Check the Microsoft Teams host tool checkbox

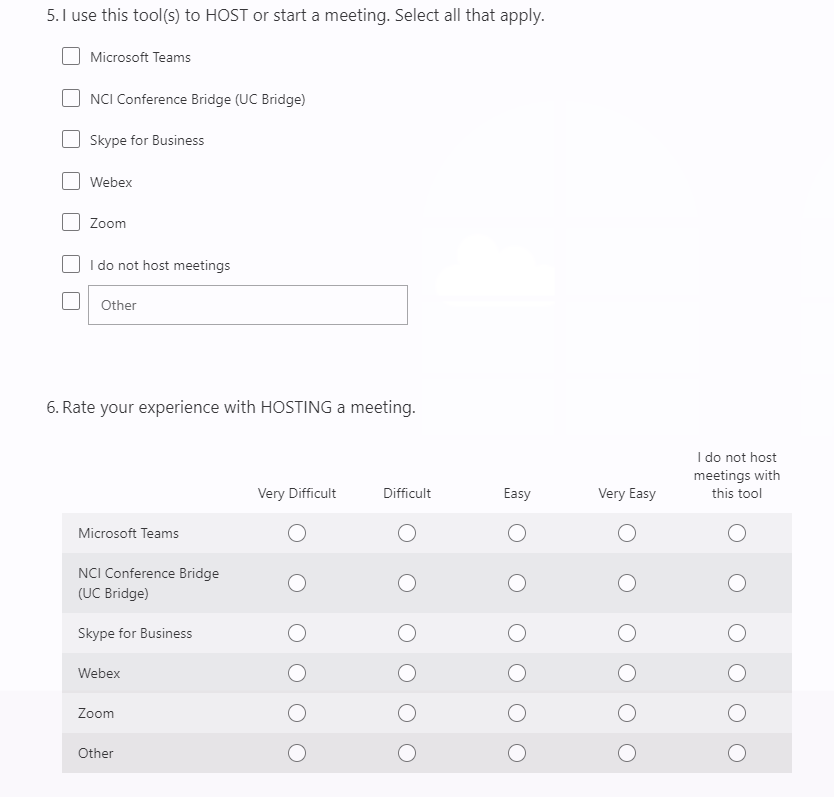pos(71,56)
